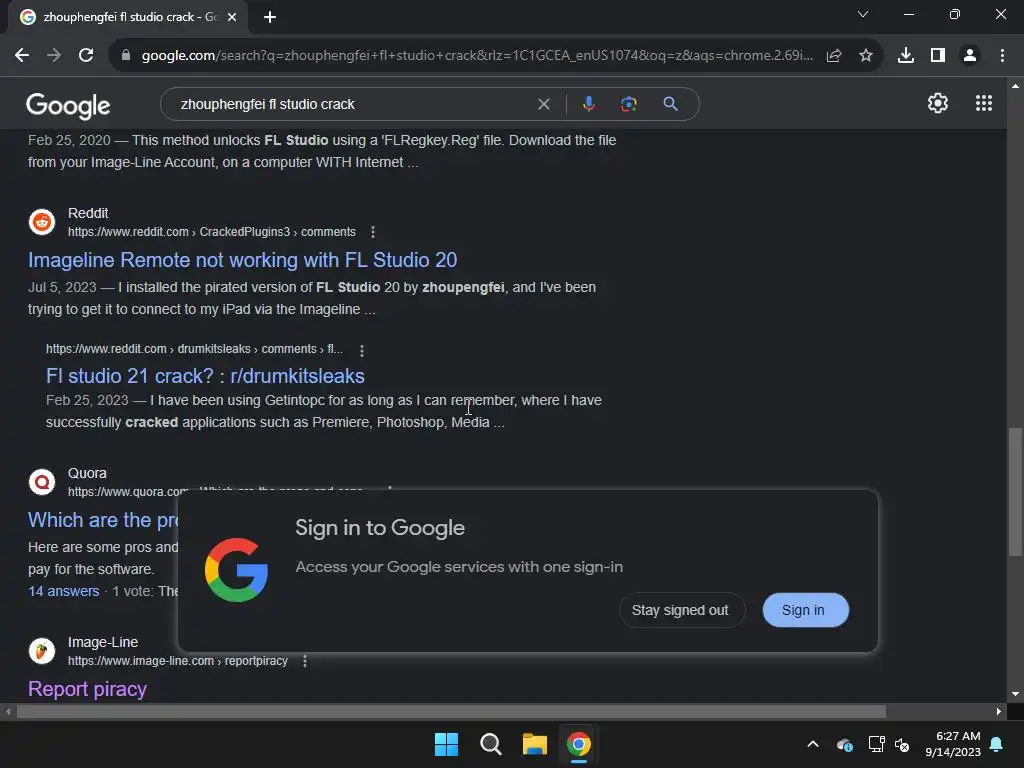Close the zhouphengfei fl studio crack tab
This screenshot has height=768, width=1024.
(232, 17)
